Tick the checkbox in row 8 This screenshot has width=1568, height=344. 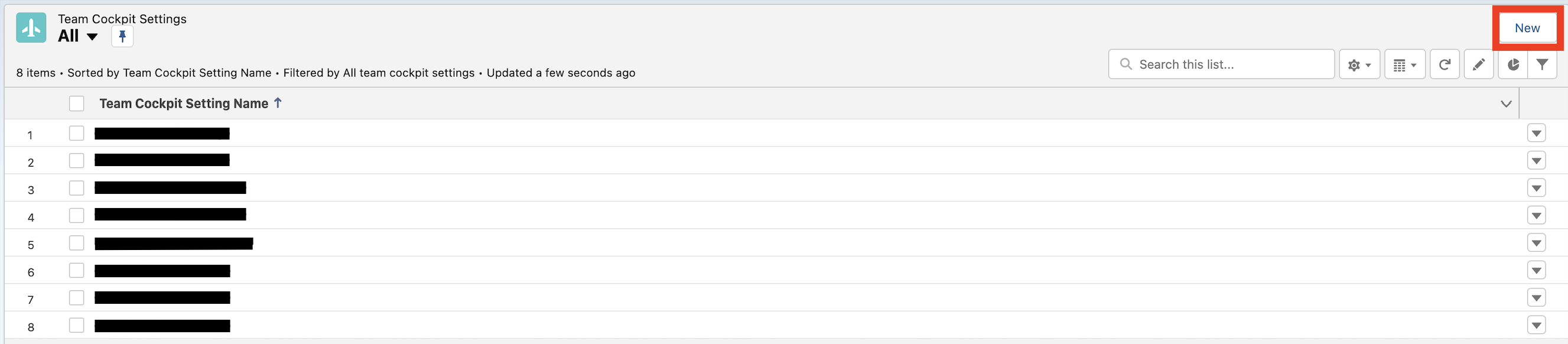(x=77, y=325)
